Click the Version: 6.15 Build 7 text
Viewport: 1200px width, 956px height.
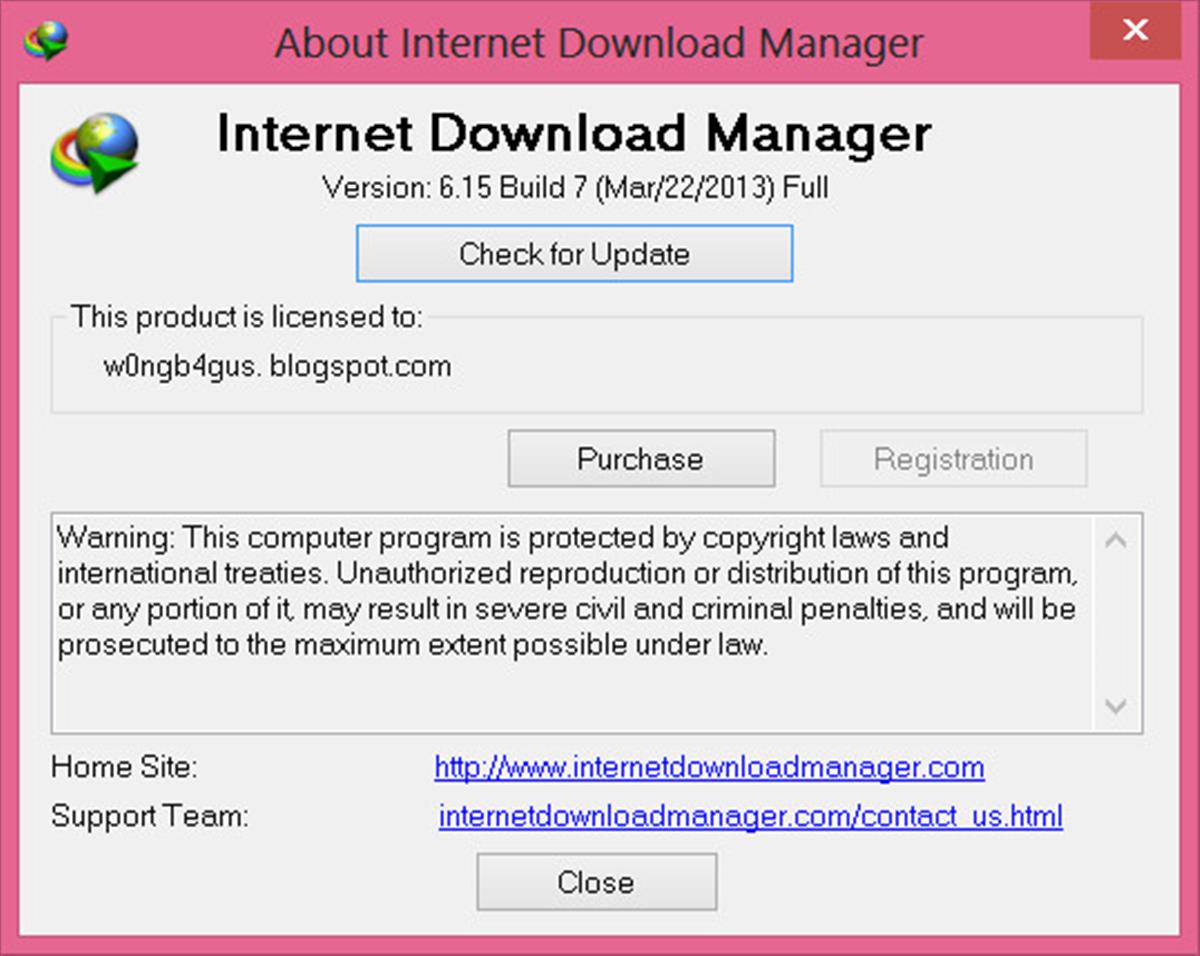click(575, 187)
